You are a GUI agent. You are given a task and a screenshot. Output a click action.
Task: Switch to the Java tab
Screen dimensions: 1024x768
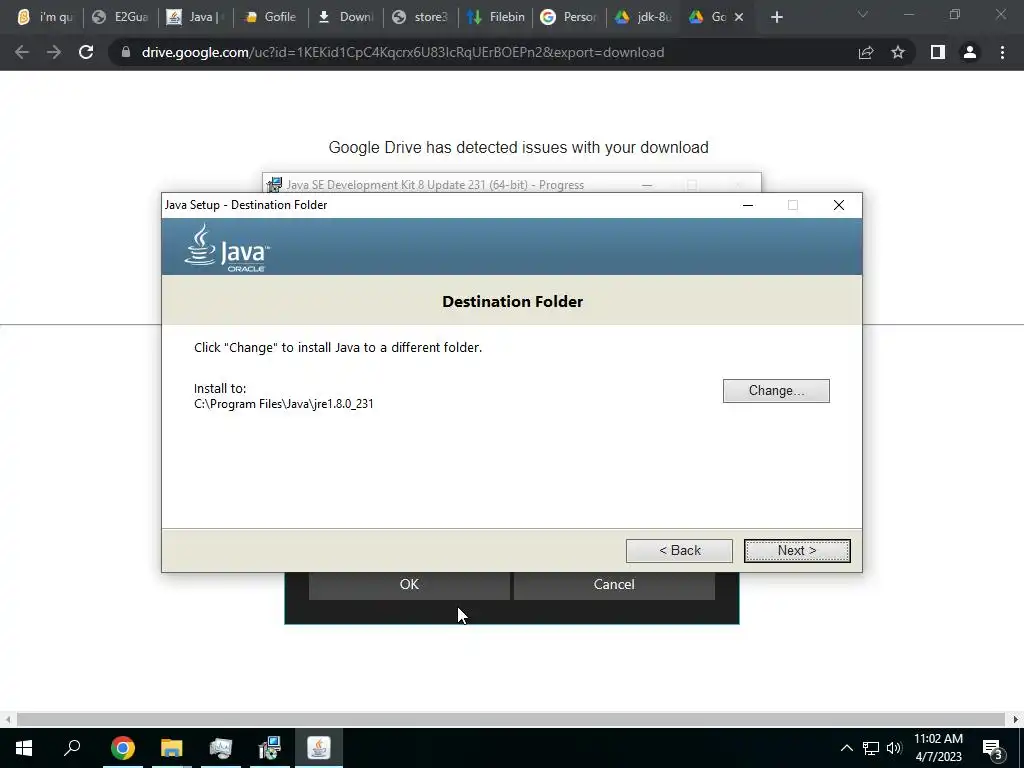tap(196, 17)
